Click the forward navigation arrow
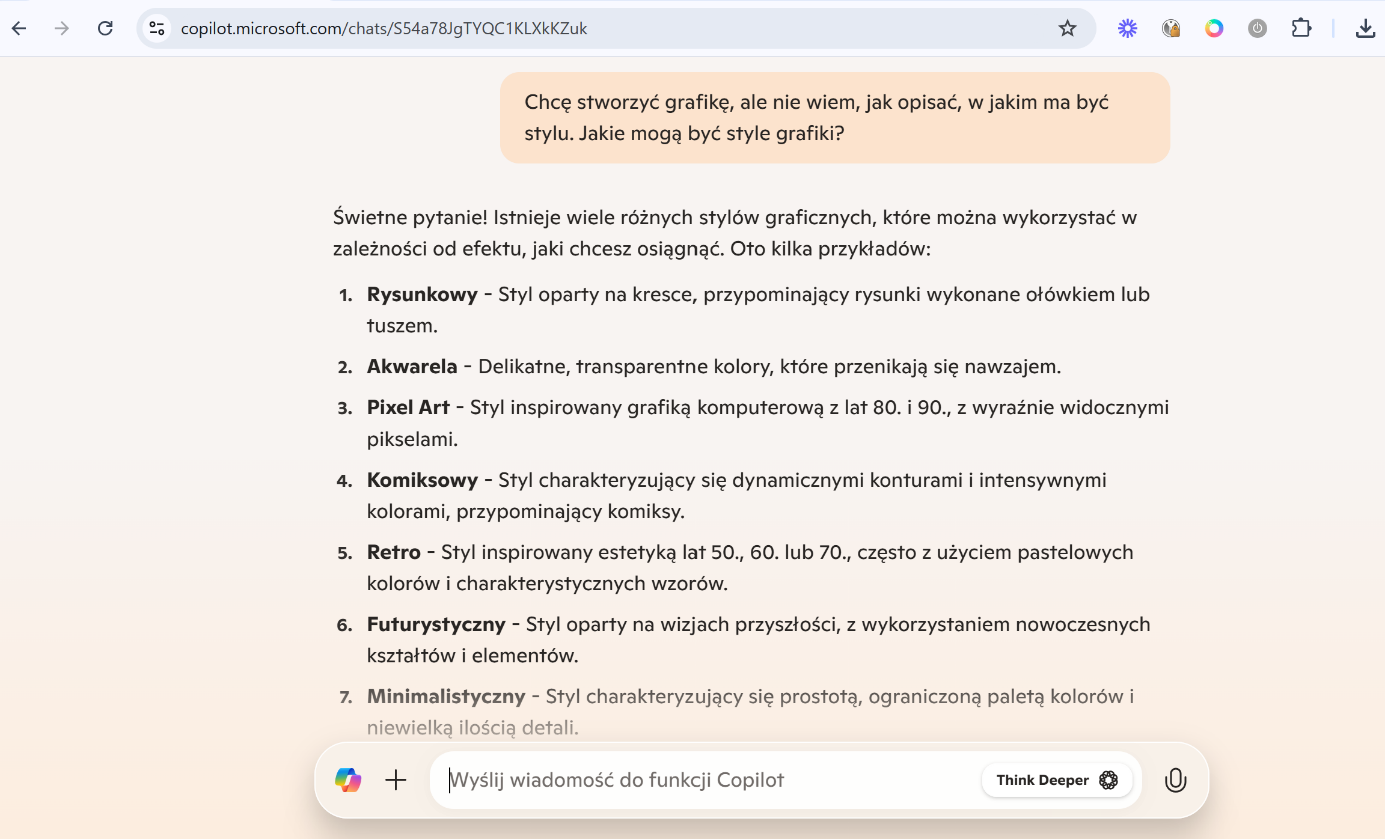Viewport: 1385px width, 839px height. pos(62,28)
